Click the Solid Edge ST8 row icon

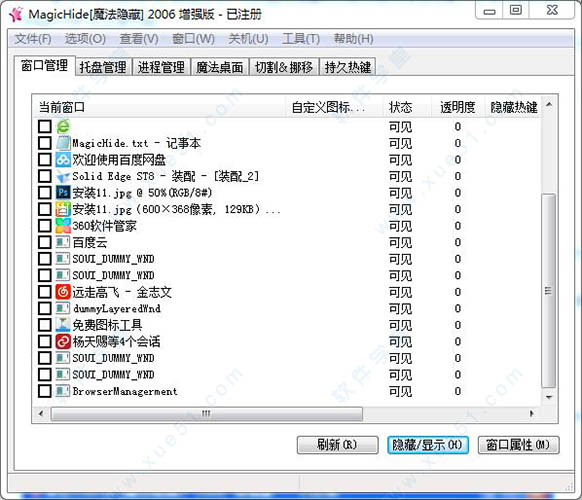click(63, 176)
